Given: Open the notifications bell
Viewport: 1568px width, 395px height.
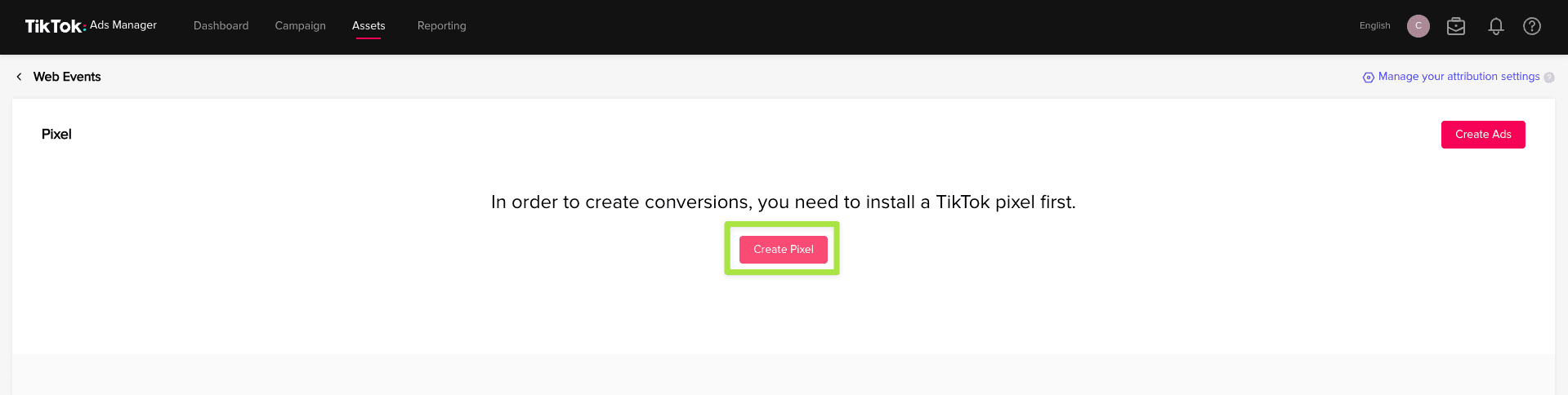Looking at the screenshot, I should tap(1495, 26).
